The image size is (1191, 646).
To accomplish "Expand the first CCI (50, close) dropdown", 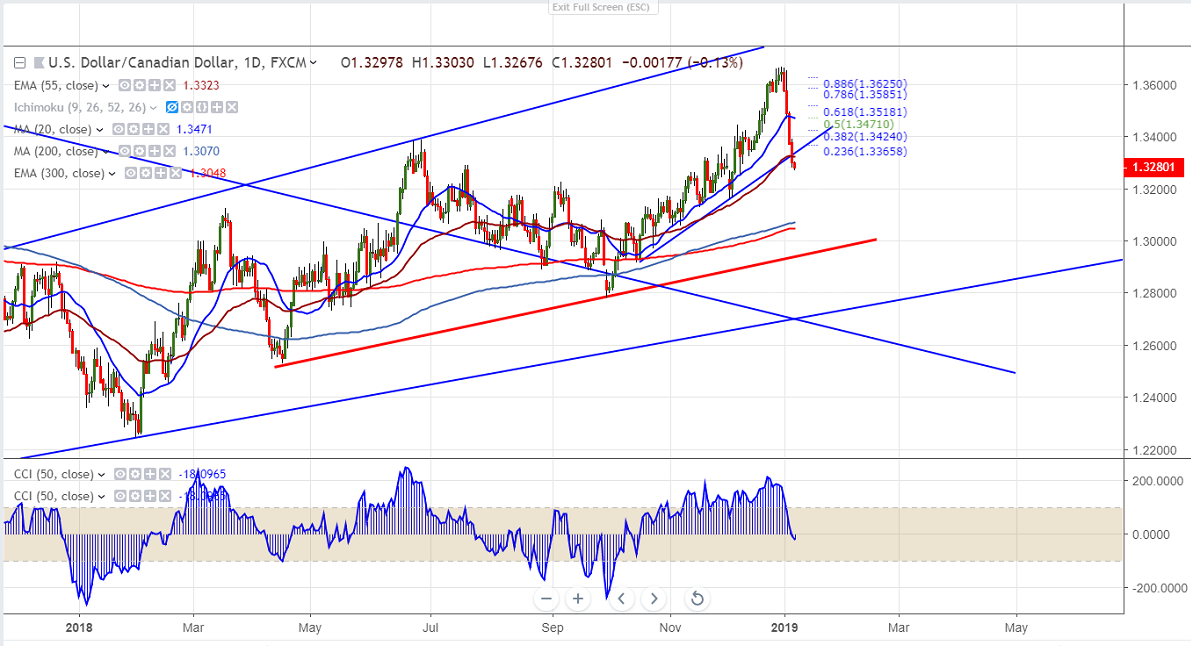I will (101, 475).
